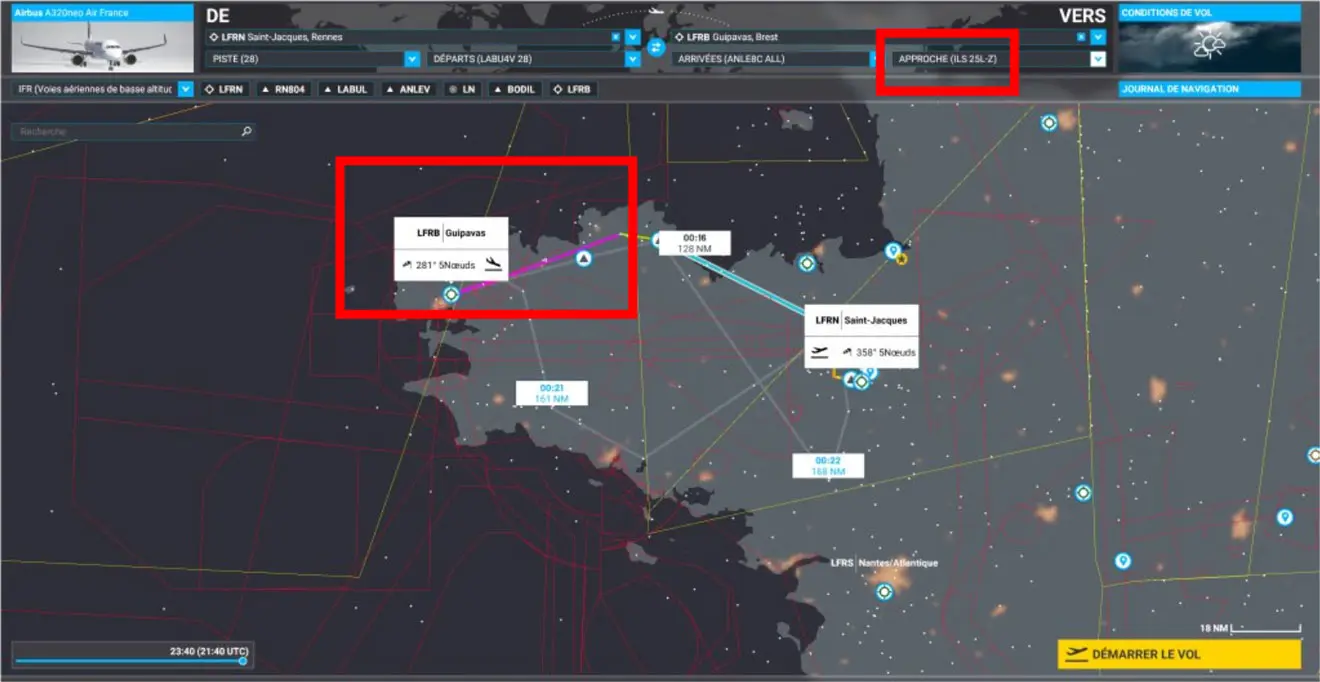Click the 23:40 (21:40 UTC) time readout

[209, 651]
